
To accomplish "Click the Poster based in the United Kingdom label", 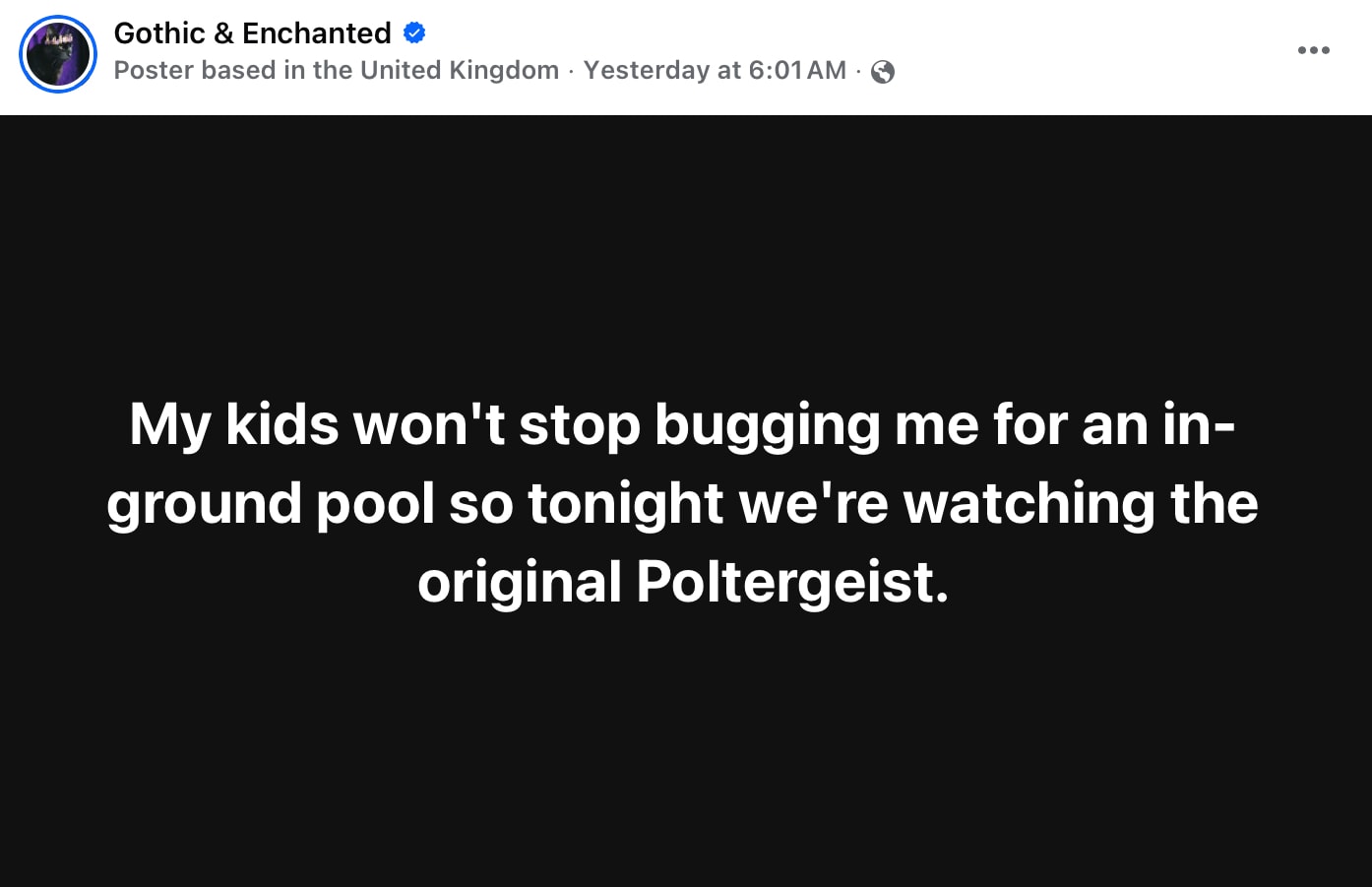I will pos(336,71).
